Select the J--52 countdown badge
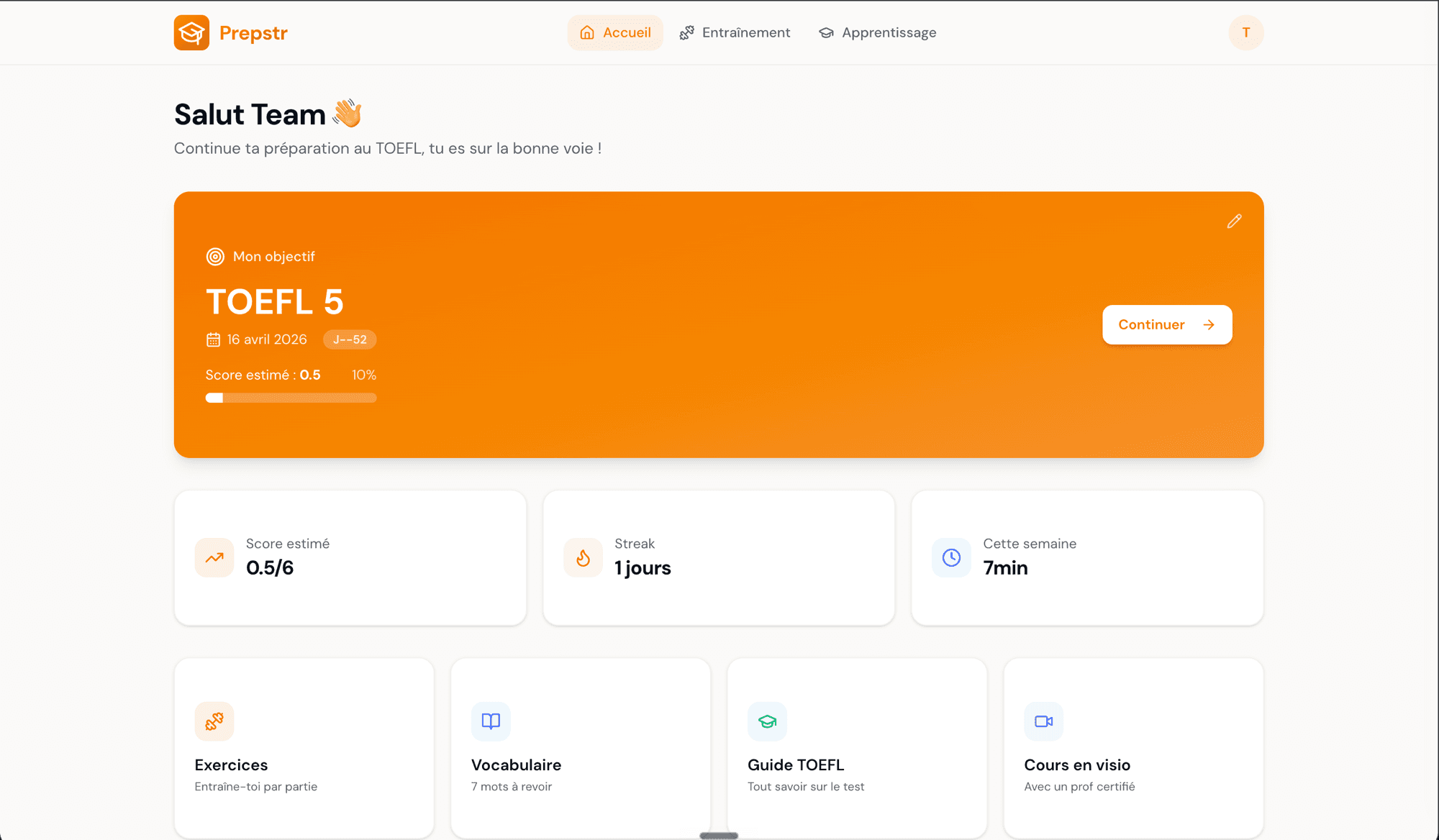The height and width of the screenshot is (840, 1439). pos(350,339)
